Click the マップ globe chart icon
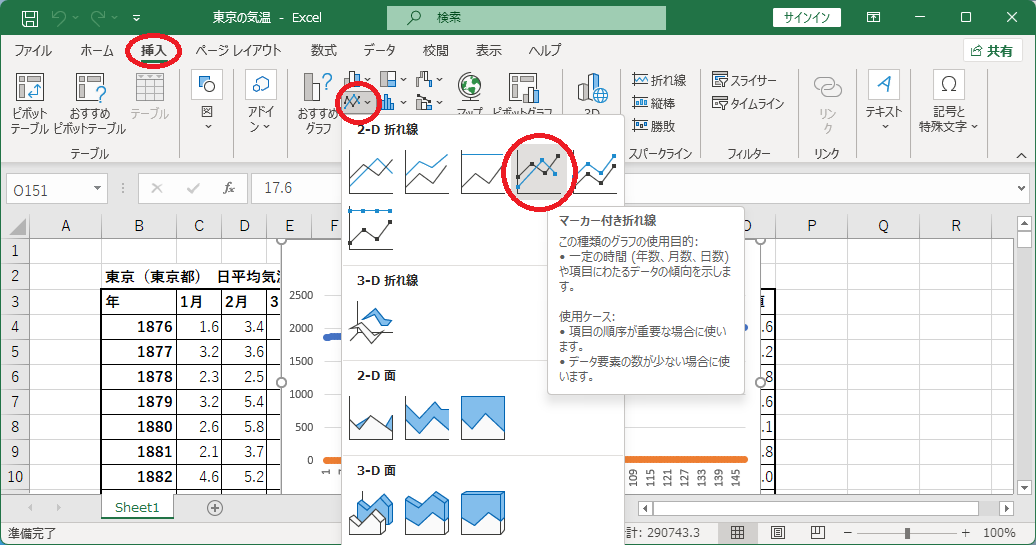1036x545 pixels. (470, 87)
